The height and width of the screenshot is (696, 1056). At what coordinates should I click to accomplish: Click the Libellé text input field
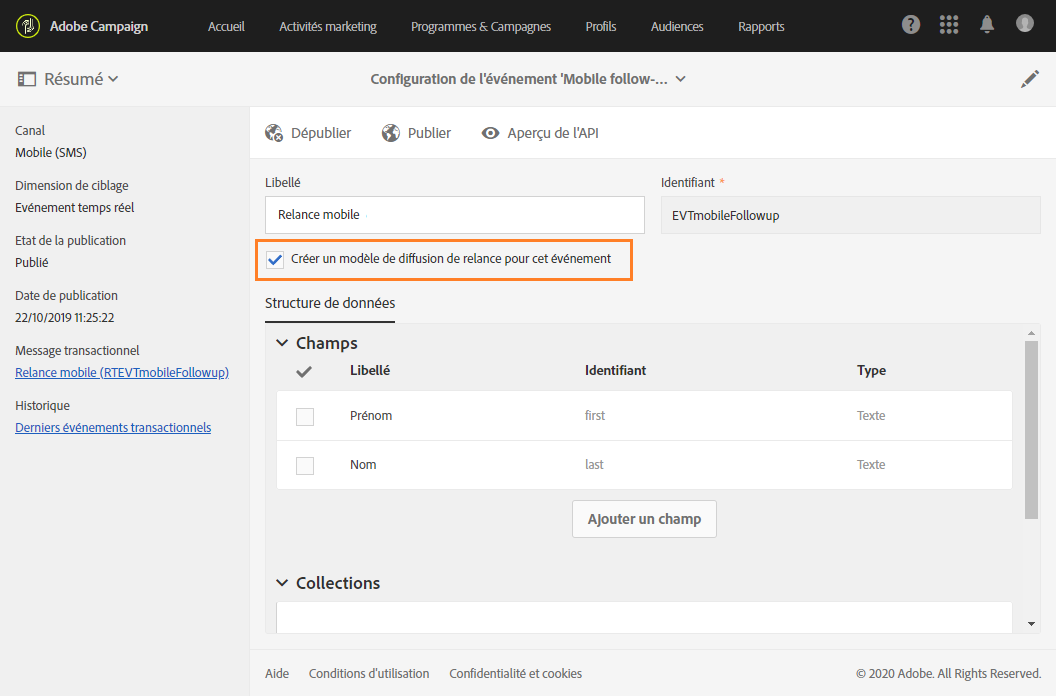click(x=455, y=215)
